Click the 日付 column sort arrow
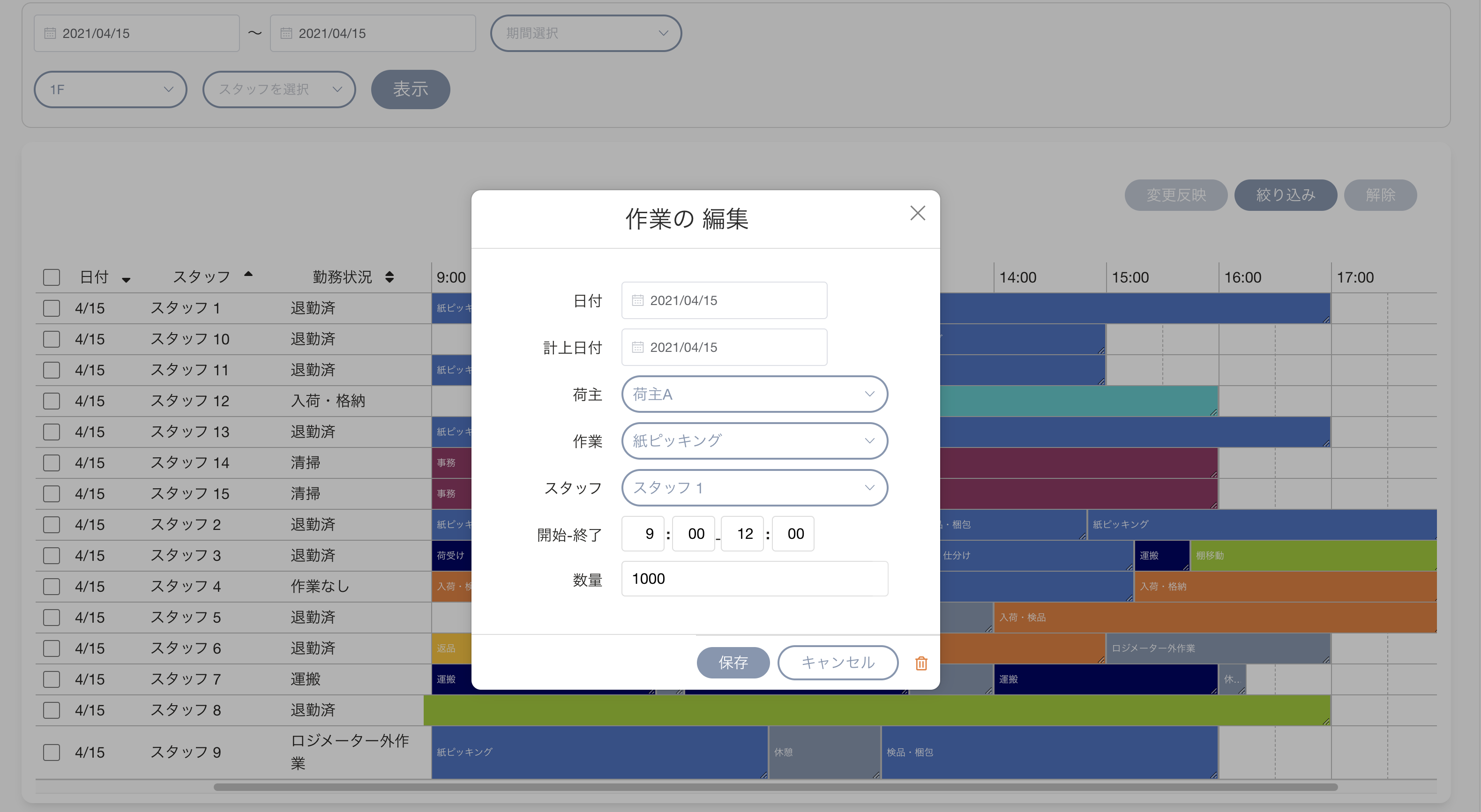Image resolution: width=1481 pixels, height=812 pixels. click(x=126, y=279)
